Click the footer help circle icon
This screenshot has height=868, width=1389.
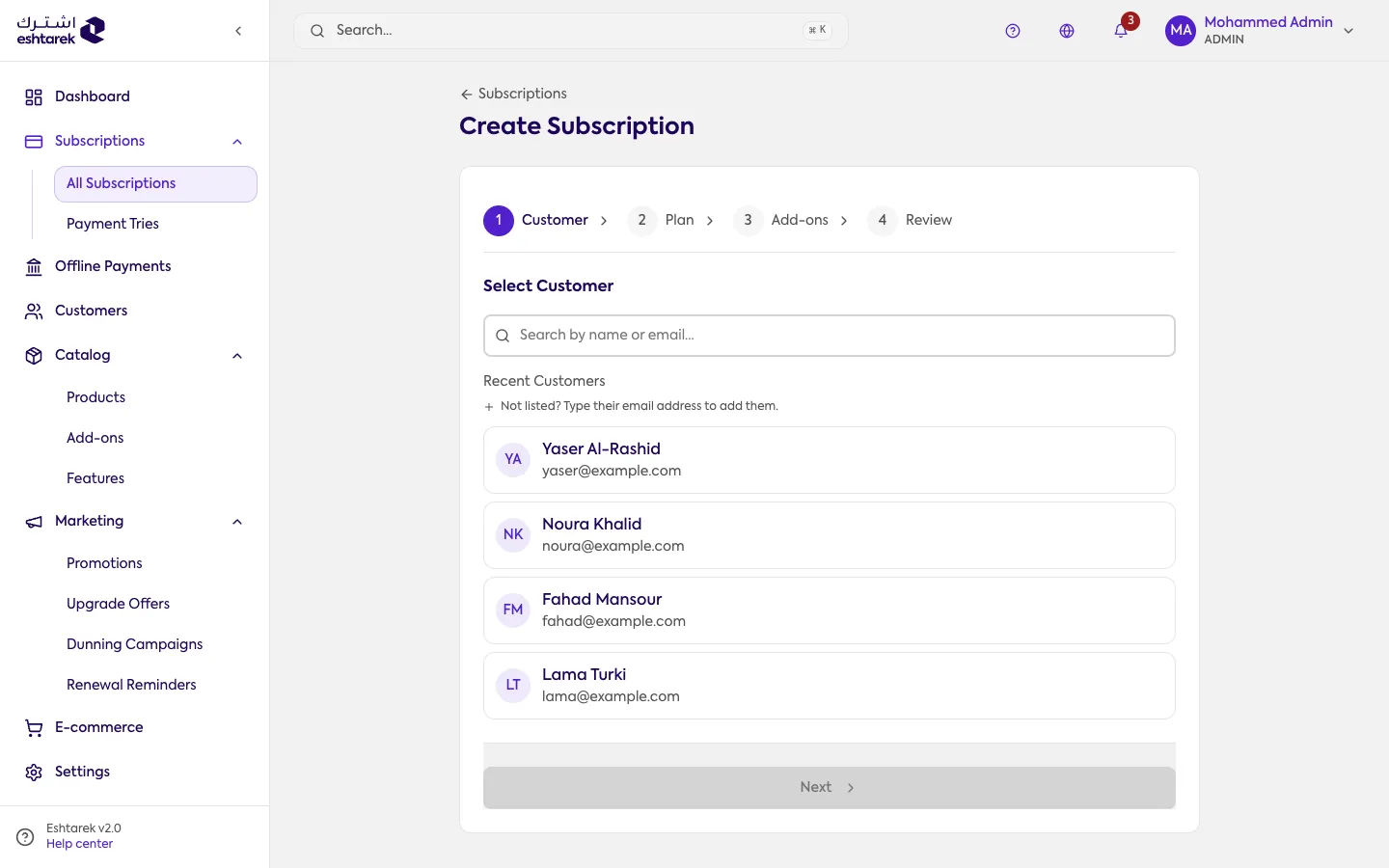26,837
